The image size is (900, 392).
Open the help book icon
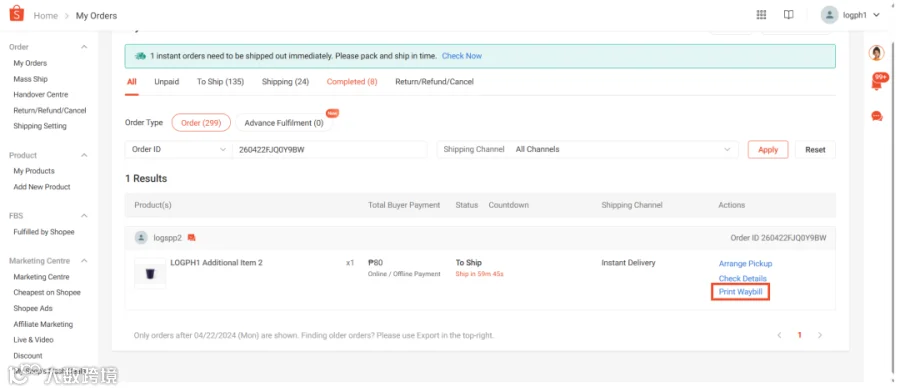(789, 15)
